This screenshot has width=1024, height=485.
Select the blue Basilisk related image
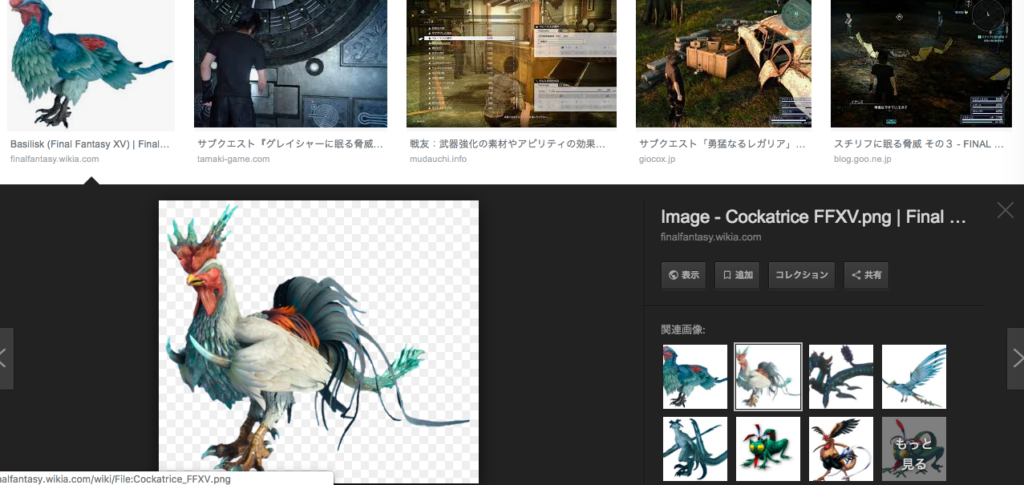click(x=695, y=377)
